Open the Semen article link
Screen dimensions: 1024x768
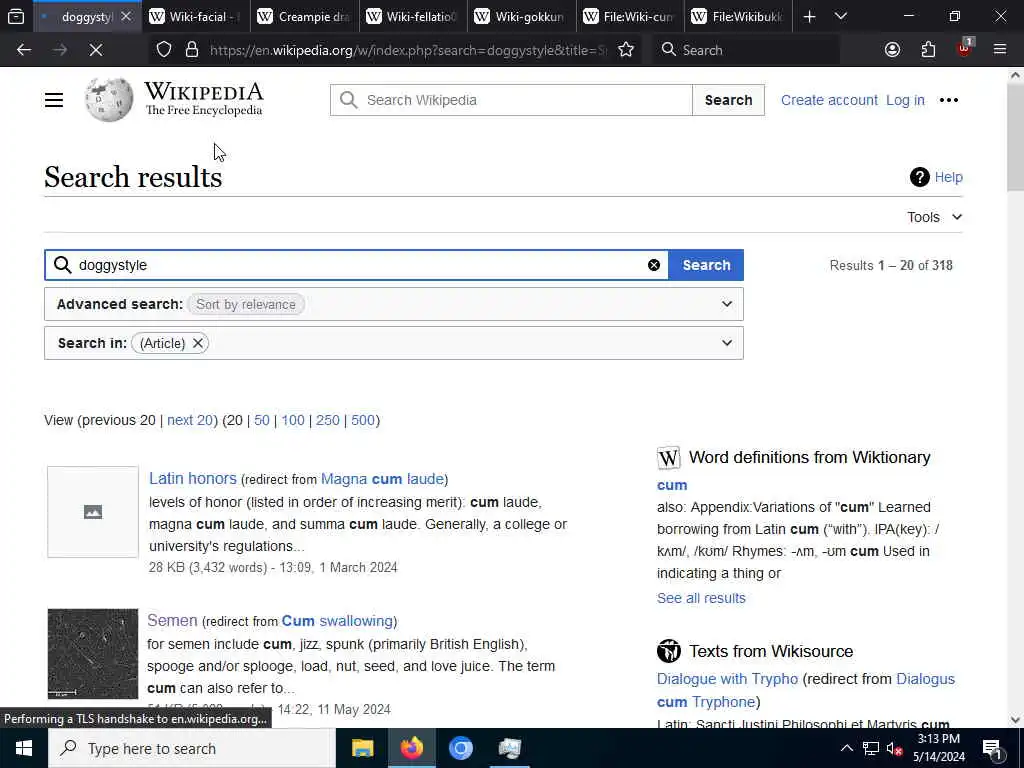click(x=172, y=620)
